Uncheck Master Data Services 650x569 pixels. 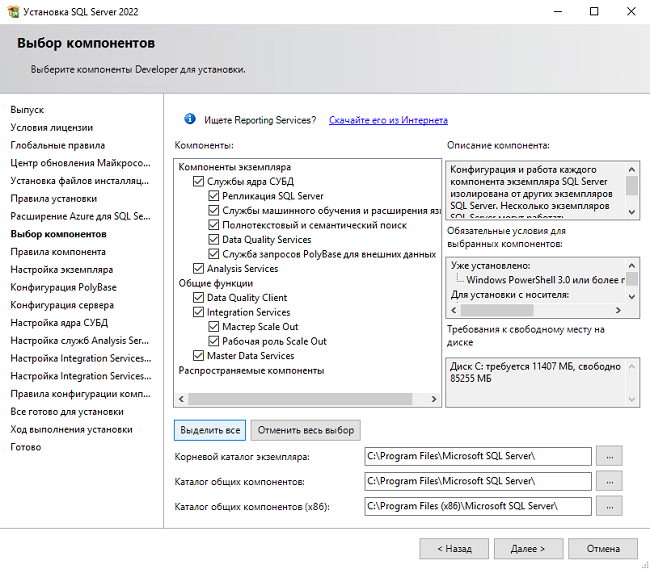pos(199,356)
